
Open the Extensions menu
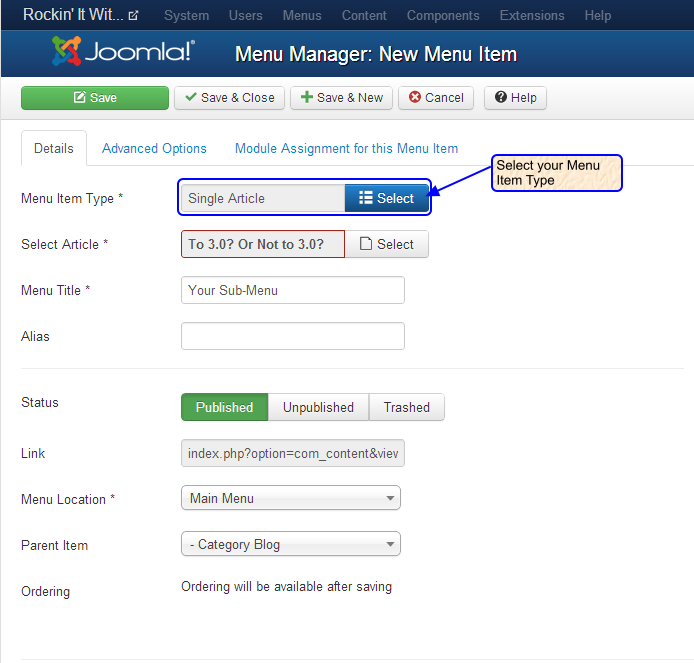532,15
